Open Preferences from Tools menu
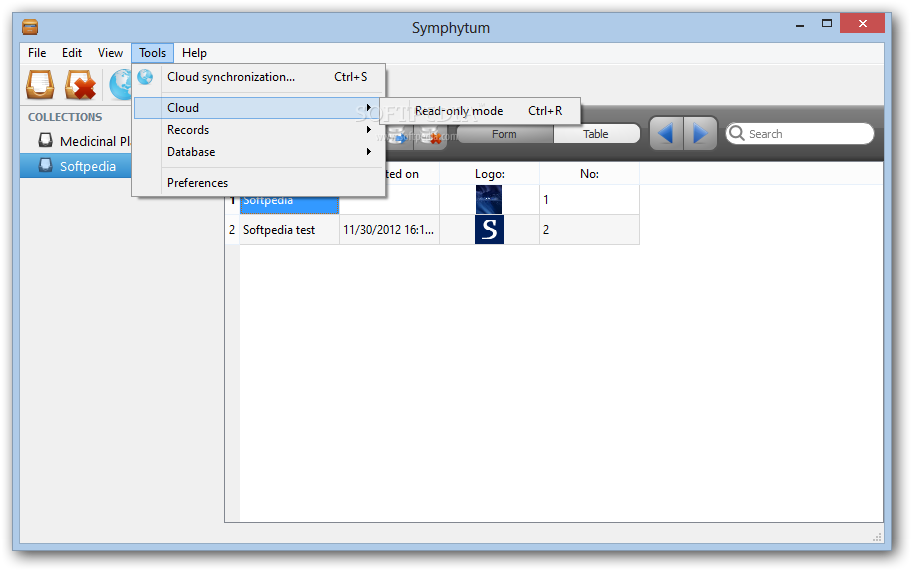 [259, 183]
